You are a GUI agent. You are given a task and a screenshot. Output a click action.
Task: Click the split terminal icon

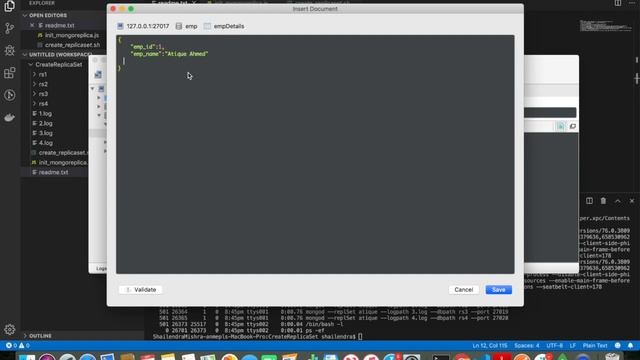tap(589, 201)
